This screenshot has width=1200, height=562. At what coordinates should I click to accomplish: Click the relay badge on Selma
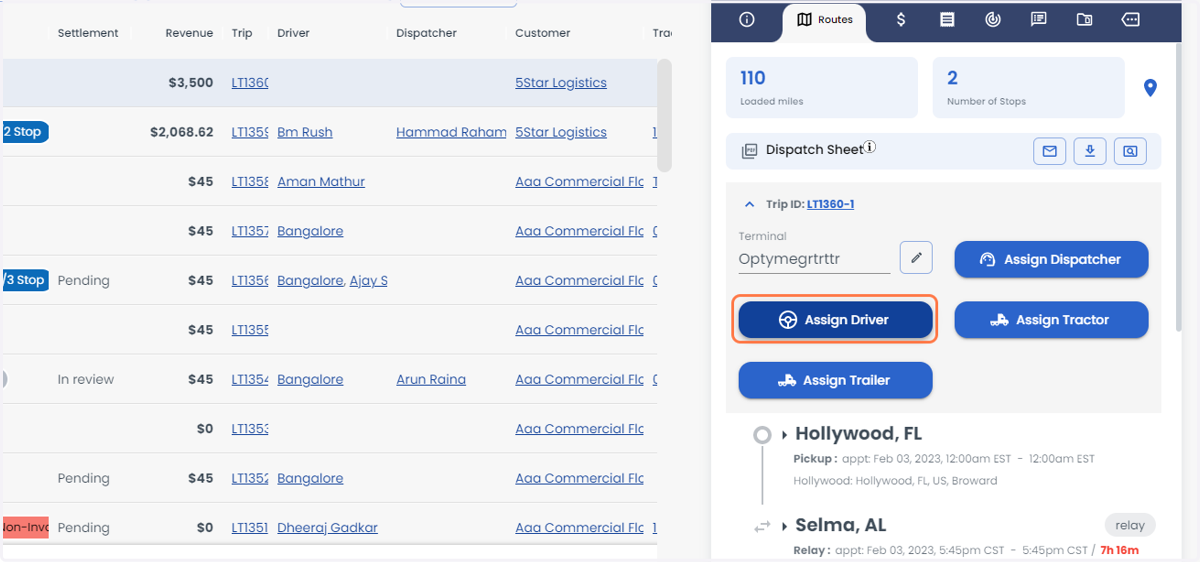point(1130,525)
